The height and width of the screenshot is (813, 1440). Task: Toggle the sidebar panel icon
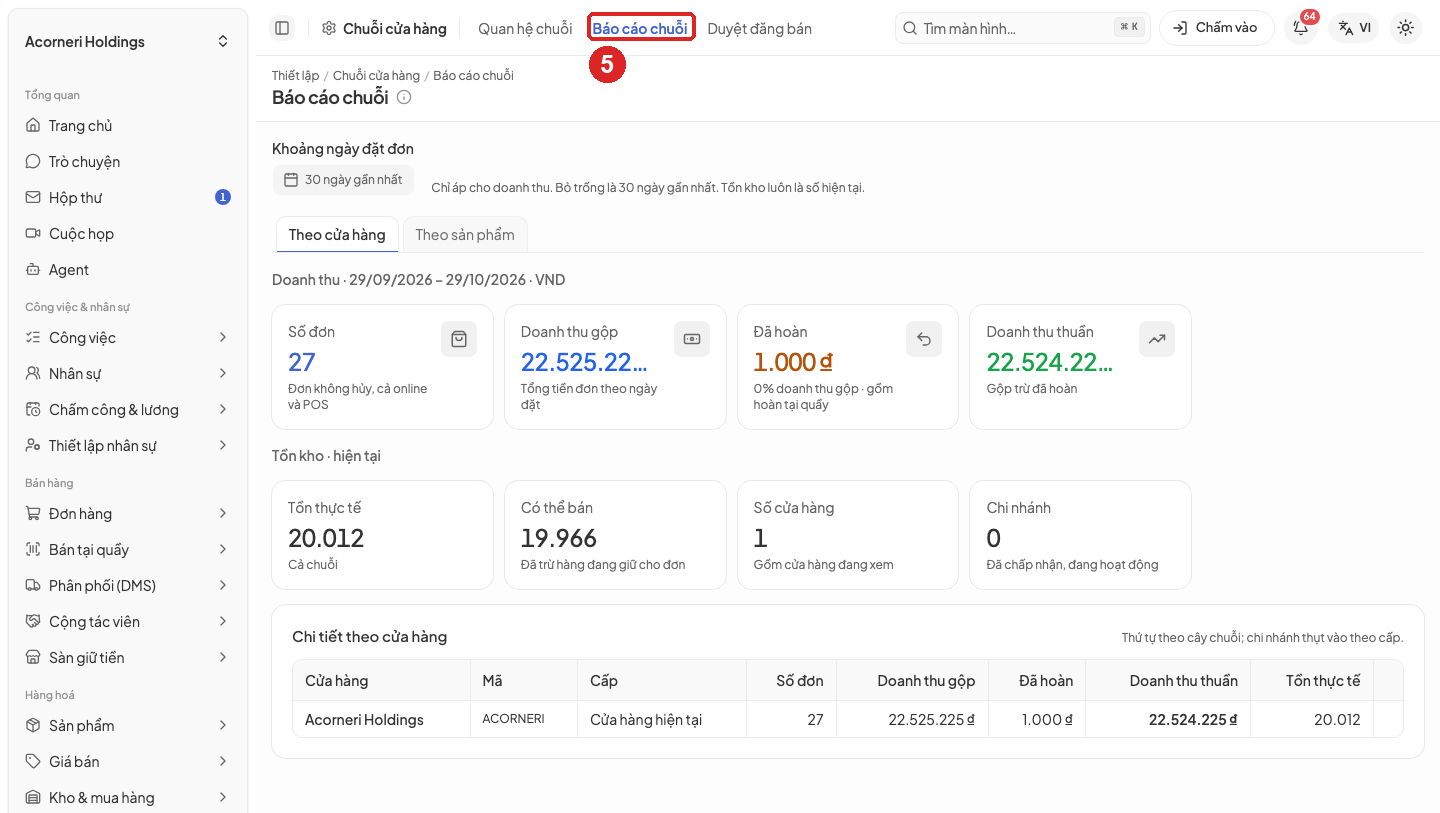coord(282,28)
